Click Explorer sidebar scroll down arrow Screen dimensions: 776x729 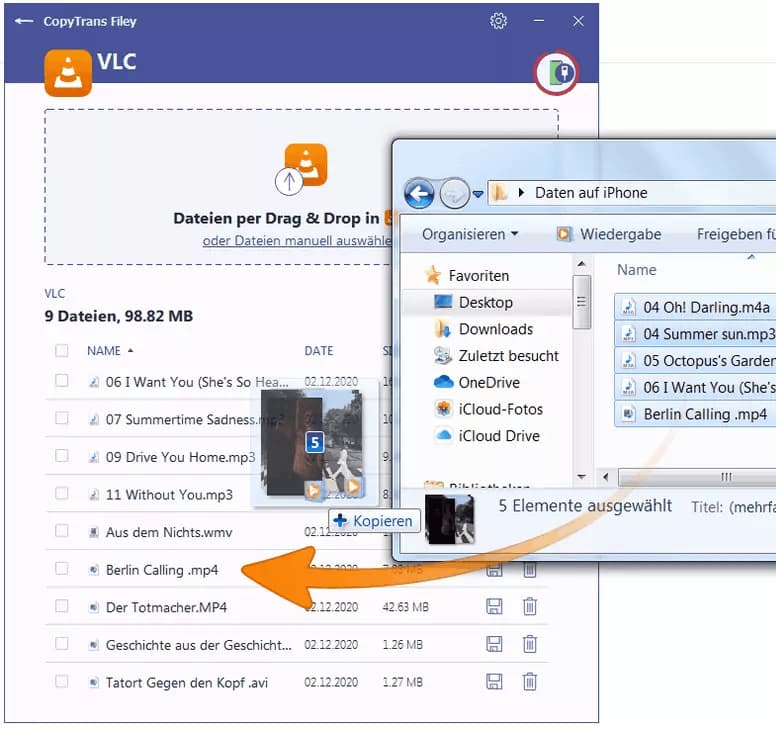click(x=582, y=477)
